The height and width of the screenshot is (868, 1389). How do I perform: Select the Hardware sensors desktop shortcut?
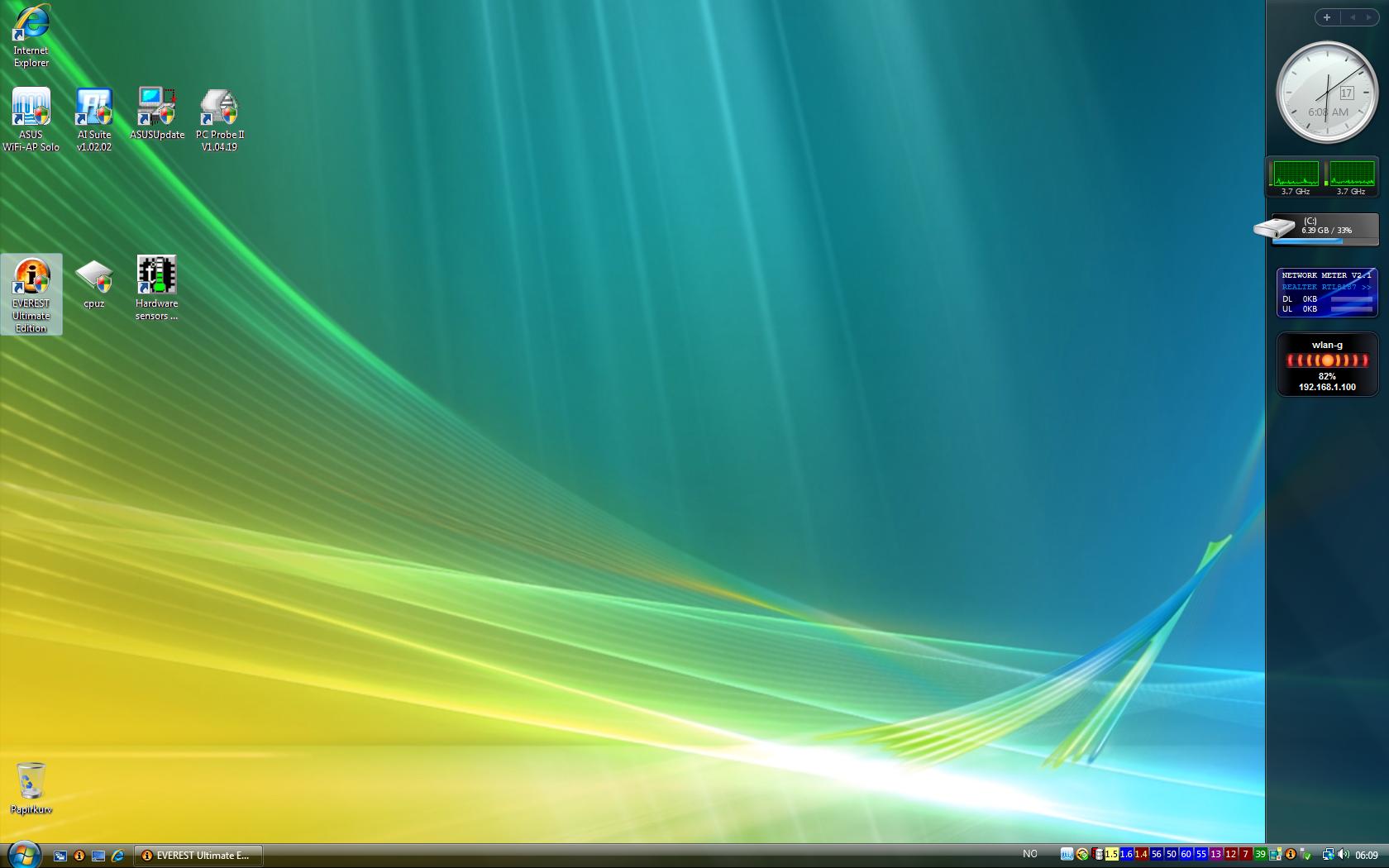tap(157, 289)
